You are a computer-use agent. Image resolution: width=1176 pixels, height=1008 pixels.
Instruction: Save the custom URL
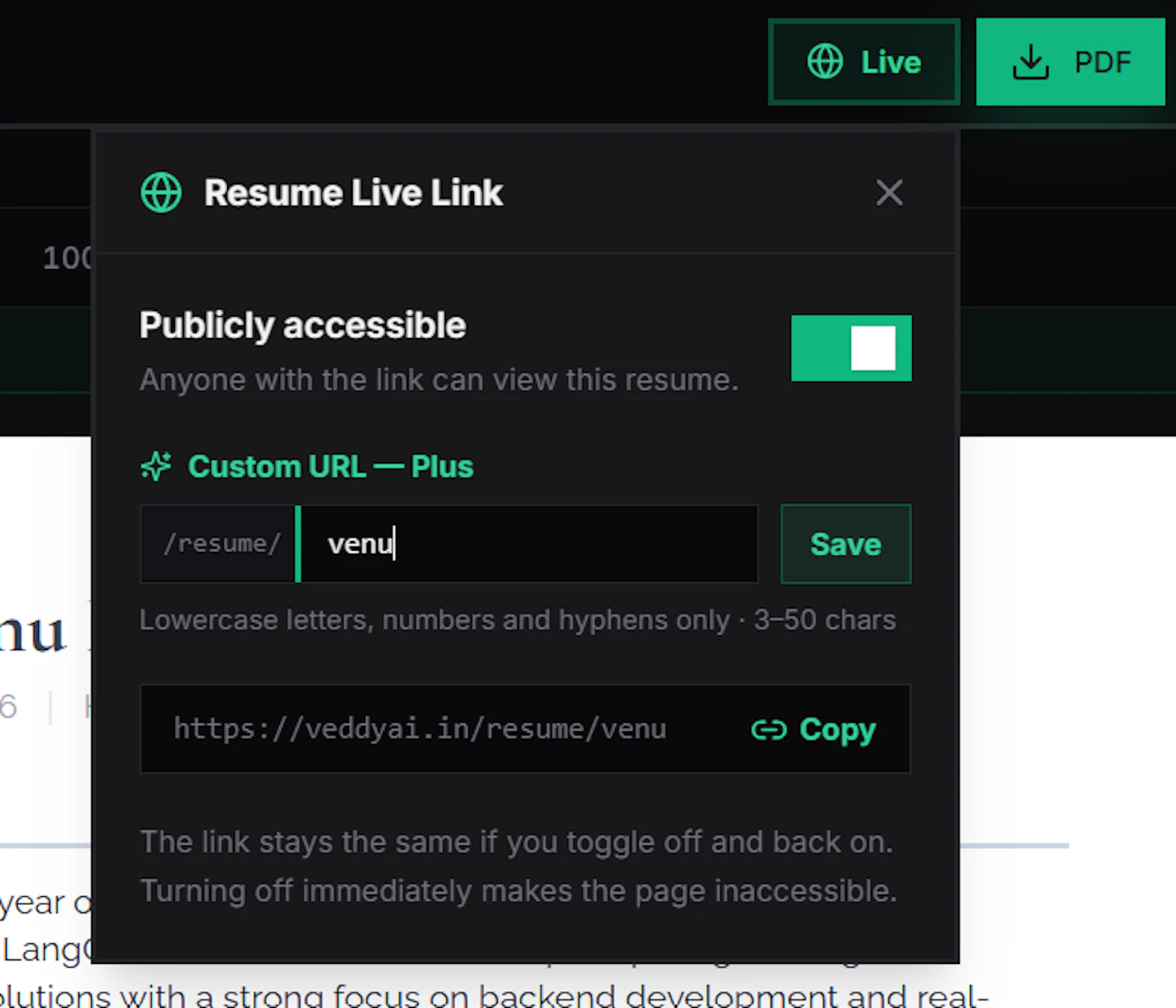pyautogui.click(x=846, y=544)
